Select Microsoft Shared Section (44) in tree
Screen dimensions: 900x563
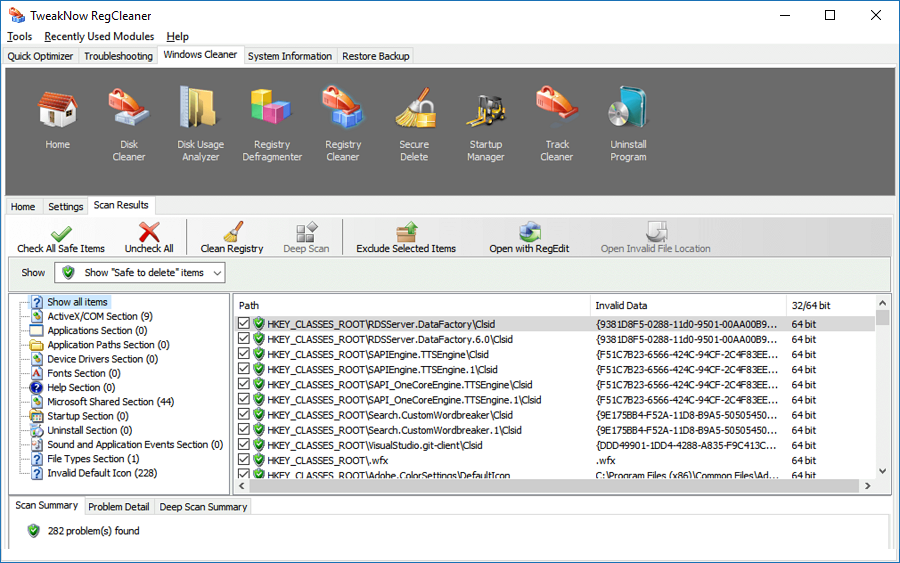click(110, 402)
